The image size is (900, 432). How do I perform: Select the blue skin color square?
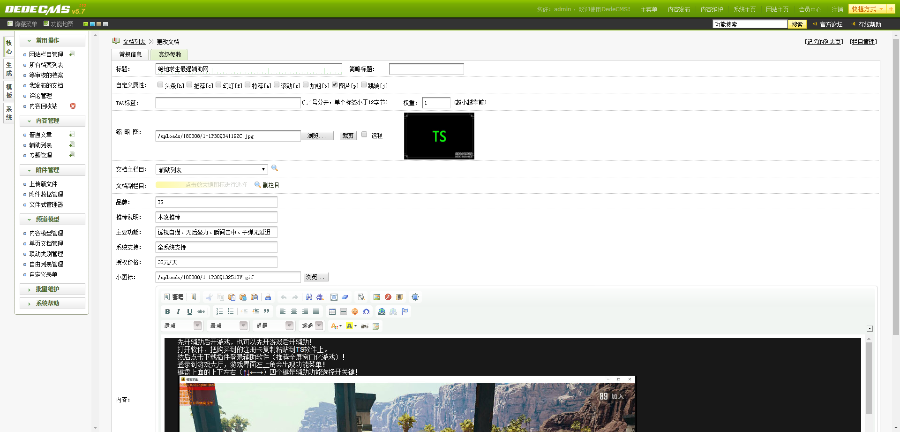click(92, 24)
